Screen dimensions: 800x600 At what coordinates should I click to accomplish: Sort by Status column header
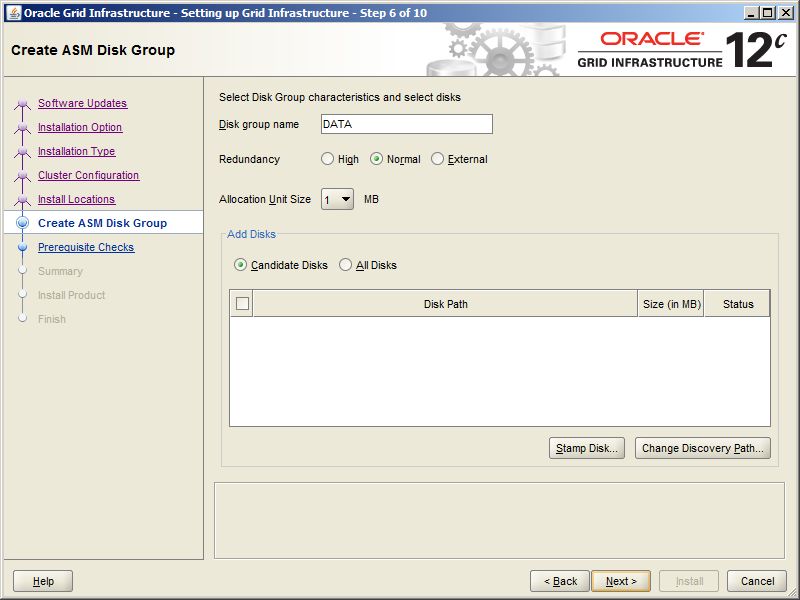click(x=738, y=304)
